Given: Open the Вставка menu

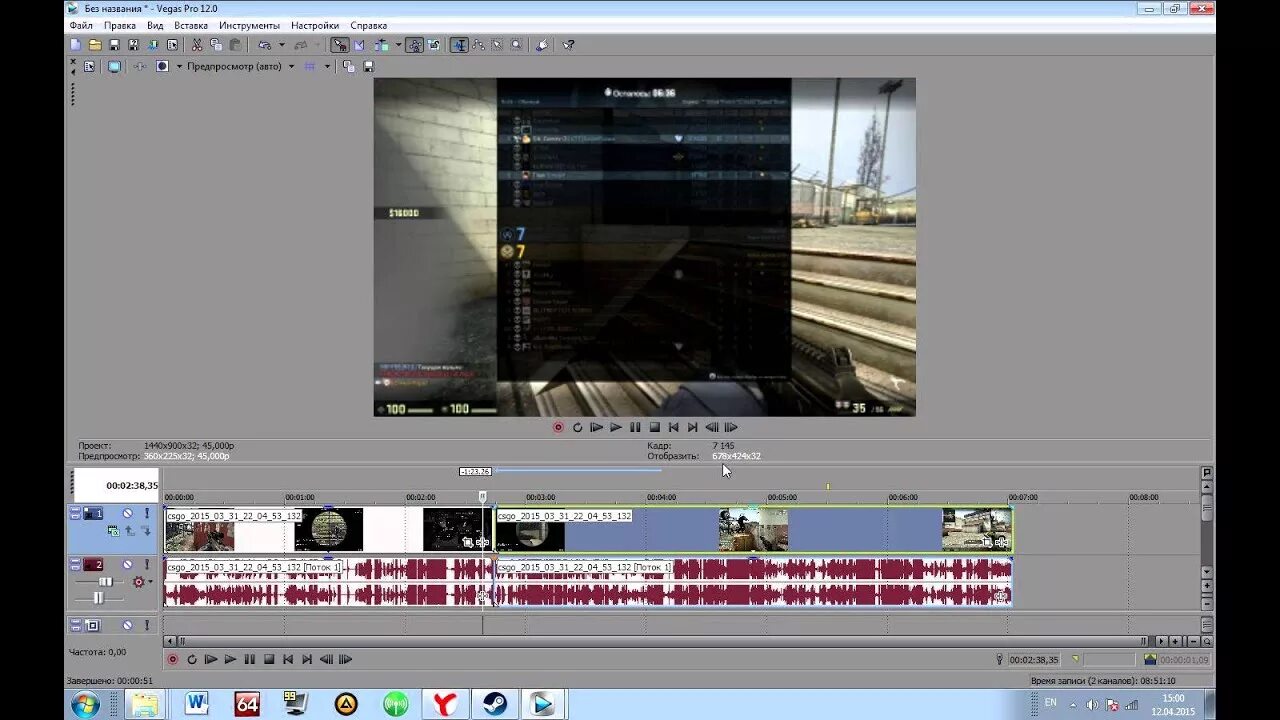Looking at the screenshot, I should [x=191, y=25].
